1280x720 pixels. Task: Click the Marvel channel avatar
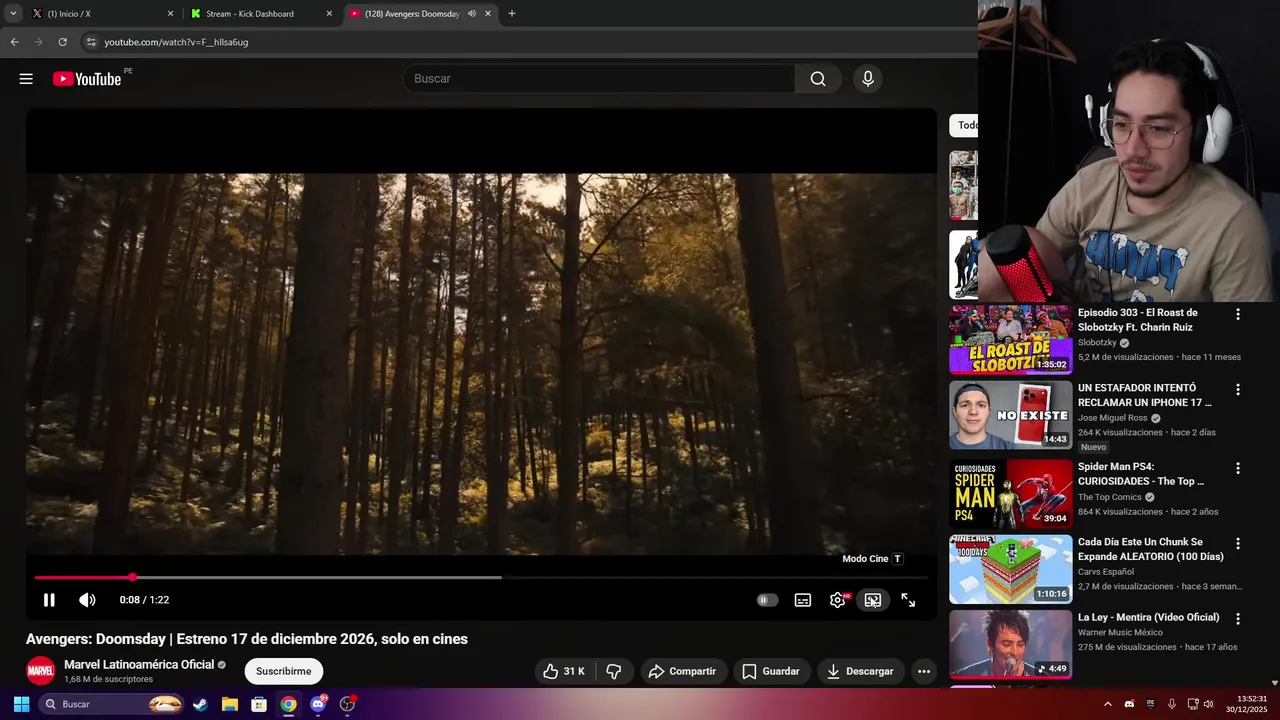(x=40, y=671)
